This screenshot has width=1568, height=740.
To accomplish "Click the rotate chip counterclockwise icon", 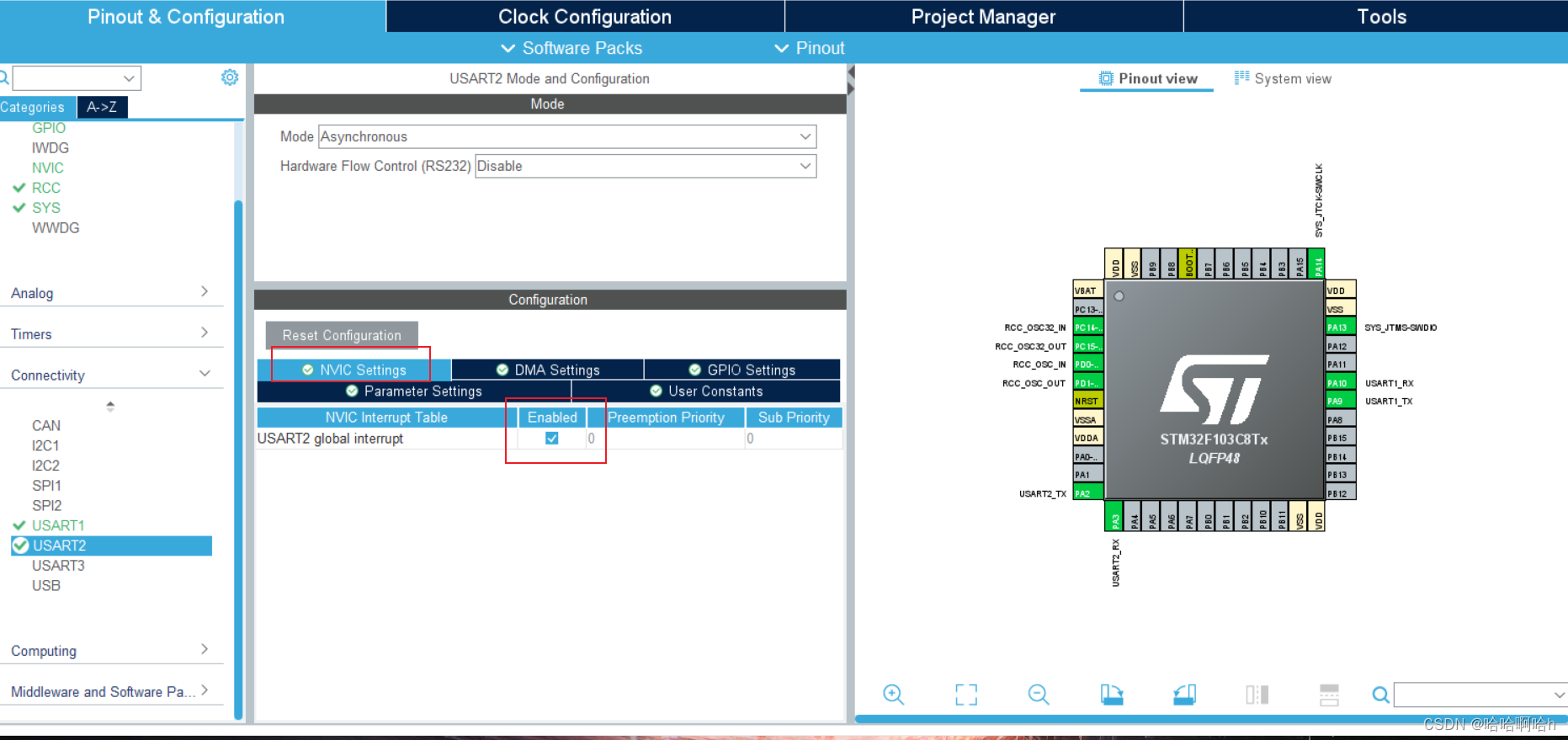I will coord(1184,695).
